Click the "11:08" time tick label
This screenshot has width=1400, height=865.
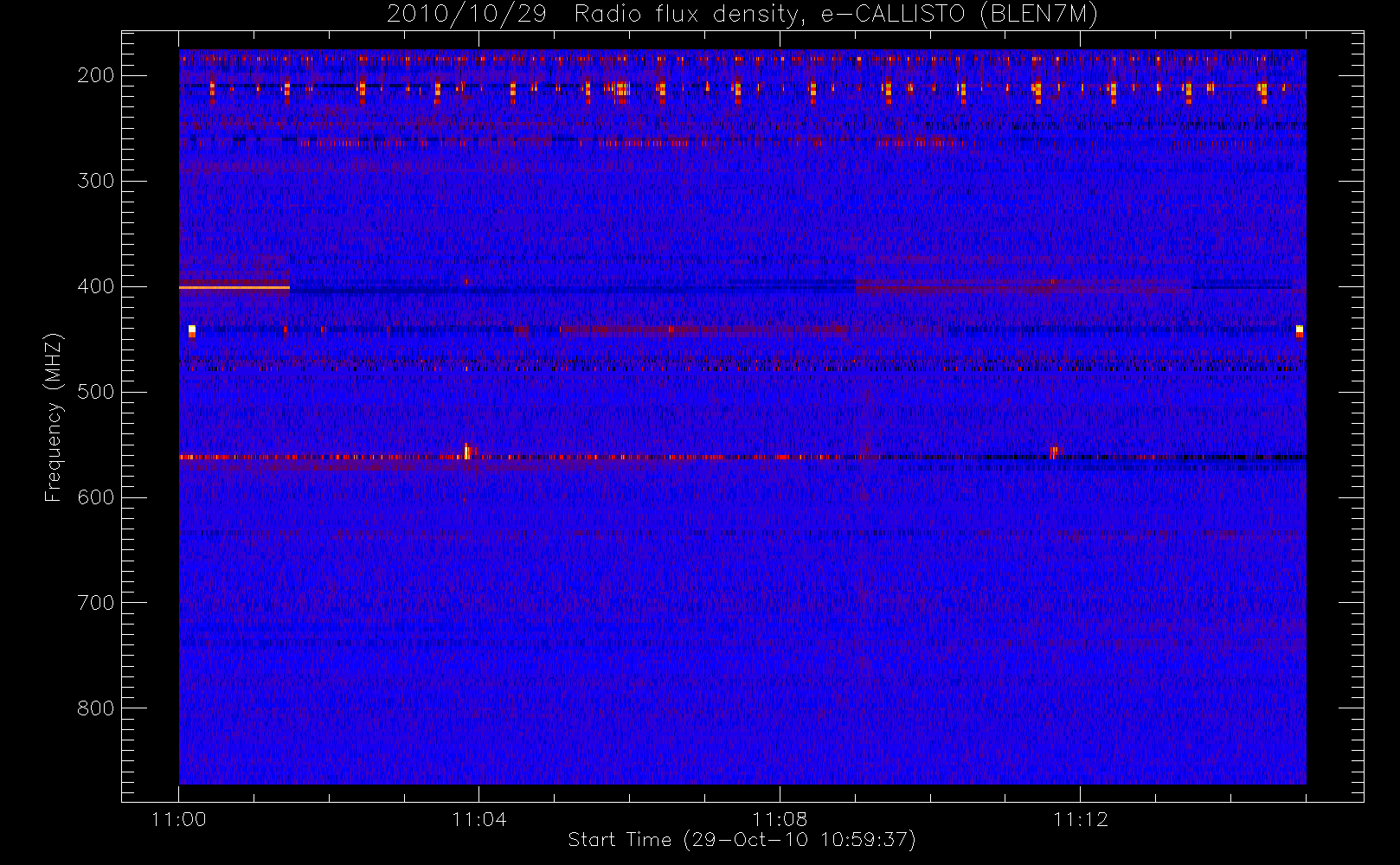tap(780, 819)
